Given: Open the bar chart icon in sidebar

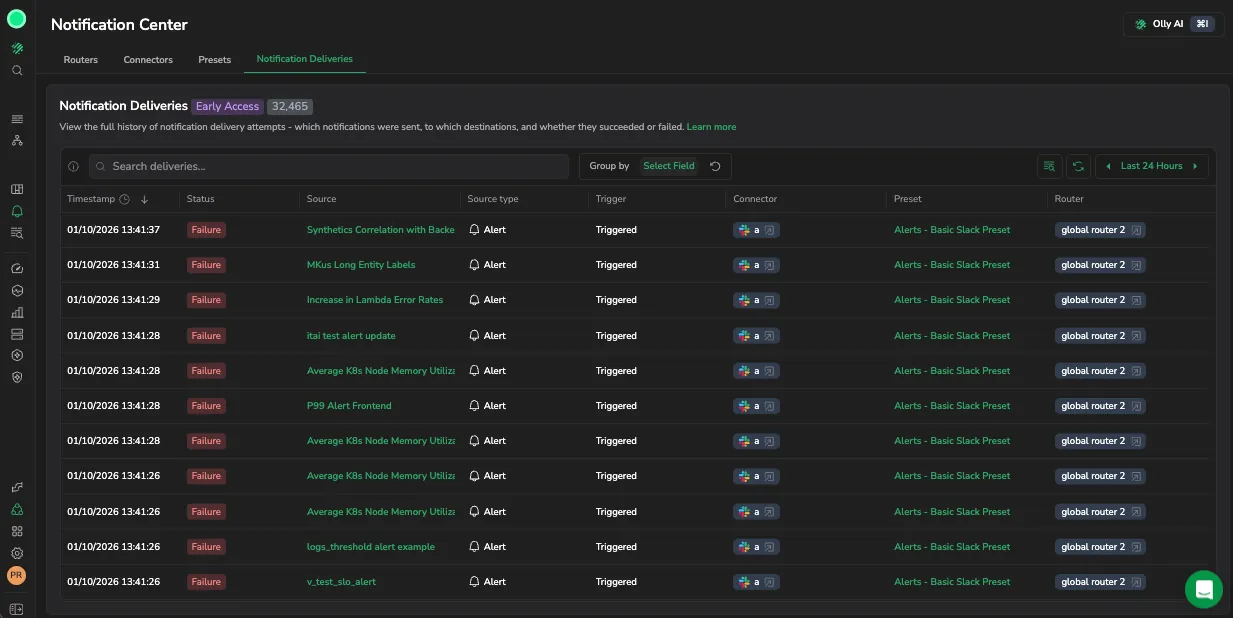Looking at the screenshot, I should click(x=17, y=312).
